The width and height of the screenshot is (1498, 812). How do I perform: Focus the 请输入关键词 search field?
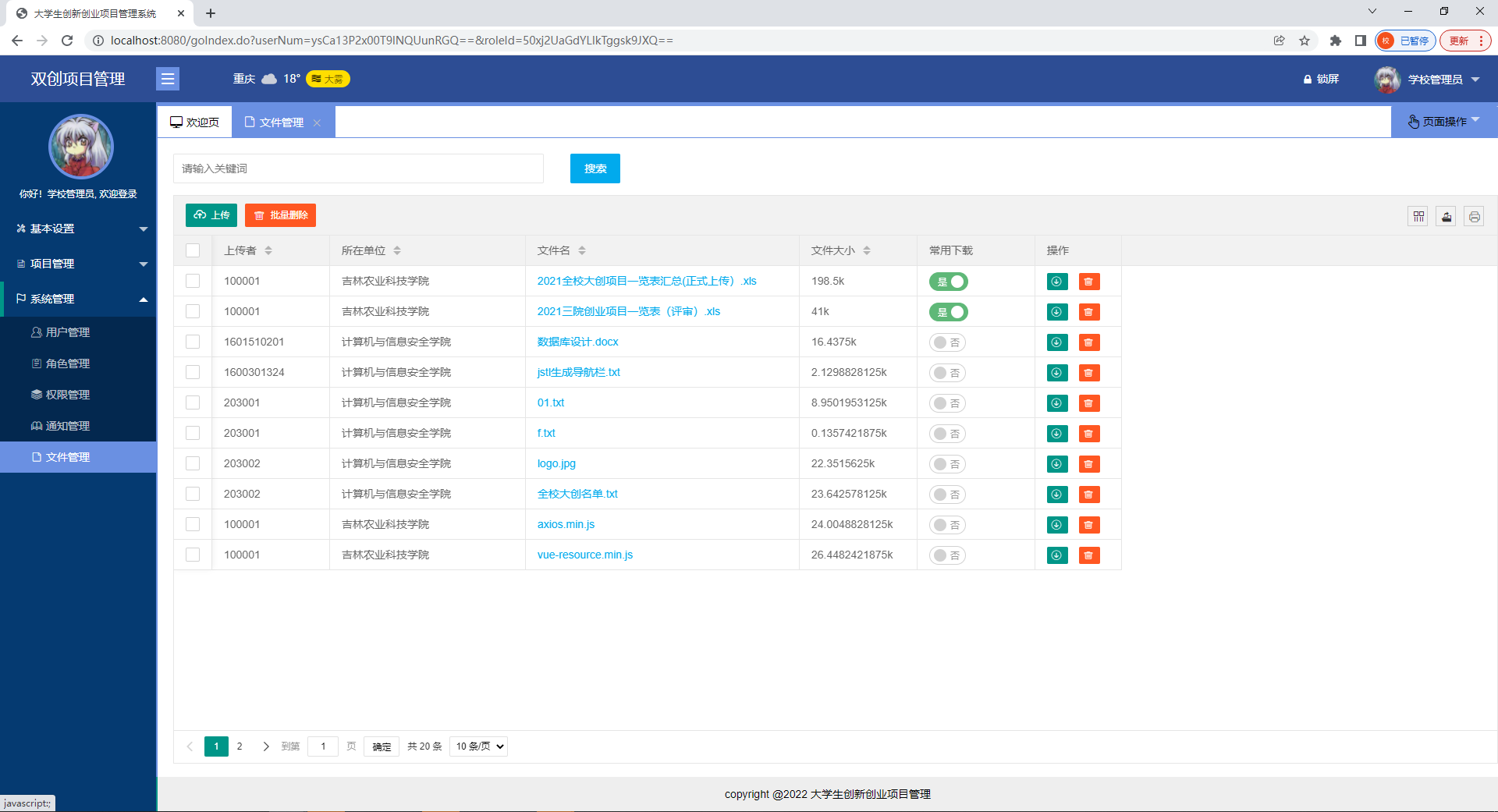[358, 168]
